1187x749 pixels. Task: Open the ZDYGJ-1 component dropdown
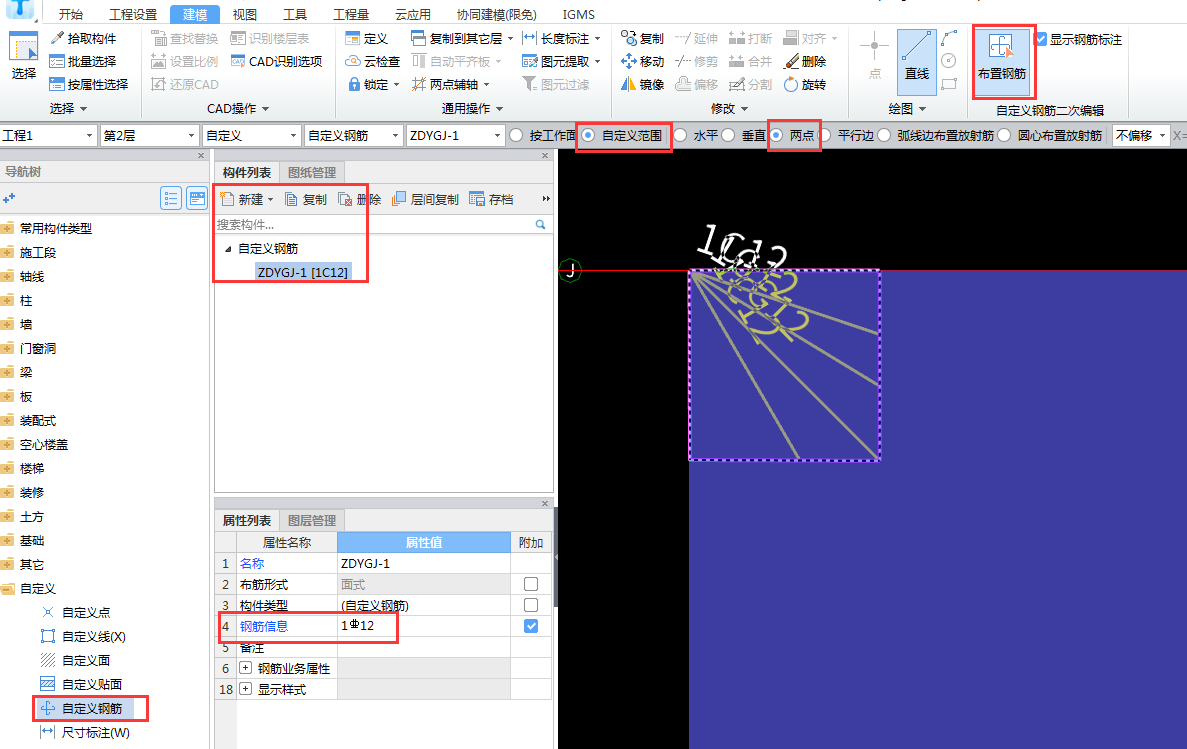[455, 136]
